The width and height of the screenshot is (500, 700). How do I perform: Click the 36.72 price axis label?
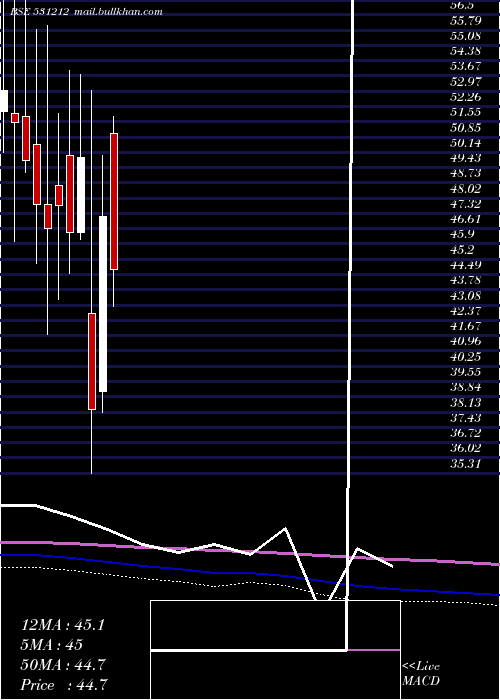point(466,433)
